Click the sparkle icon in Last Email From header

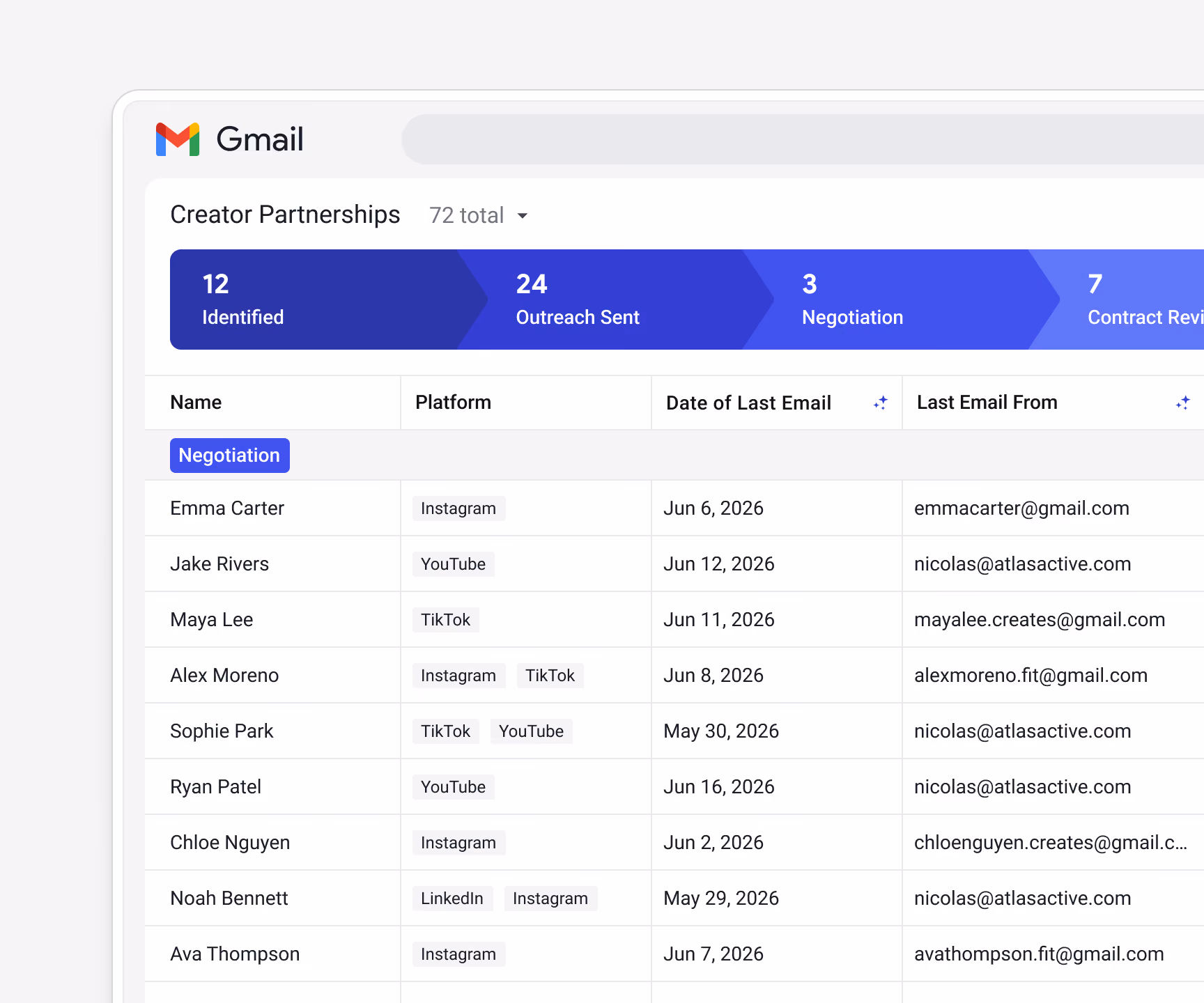[1182, 403]
